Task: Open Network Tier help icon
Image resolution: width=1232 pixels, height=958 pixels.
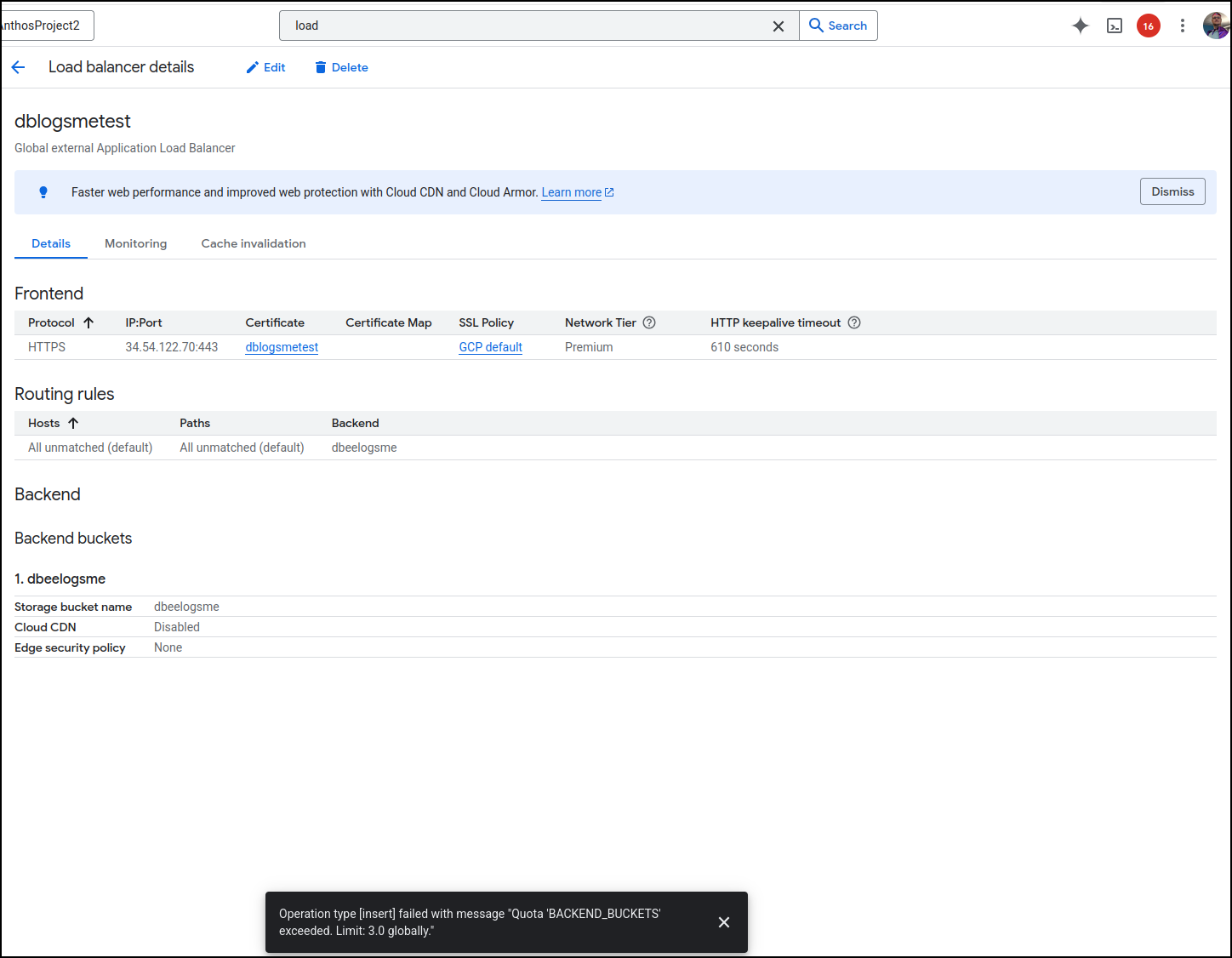Action: 649,322
